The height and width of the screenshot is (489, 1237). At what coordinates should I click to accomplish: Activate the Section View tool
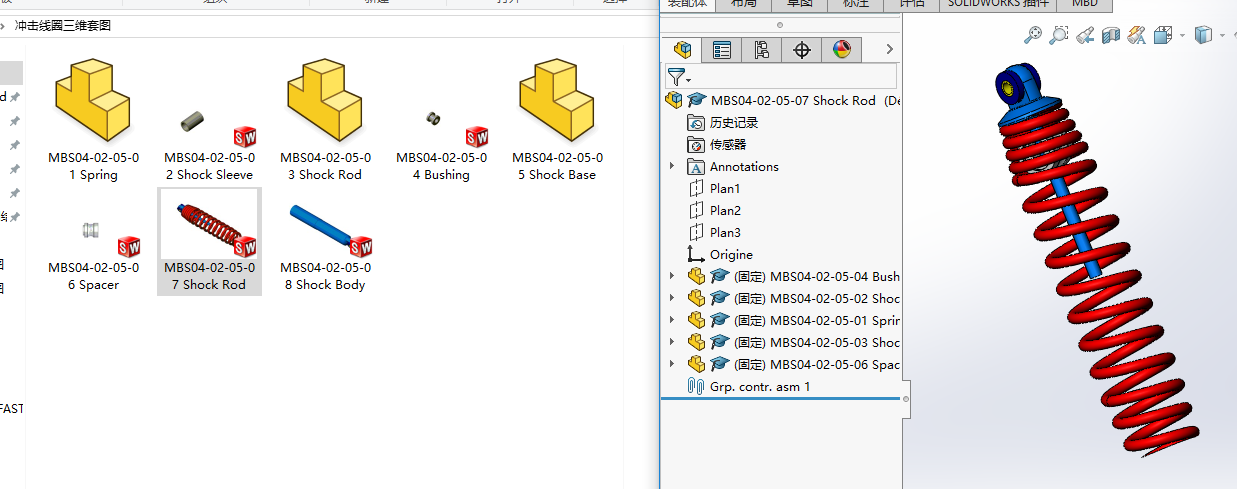click(x=1110, y=36)
